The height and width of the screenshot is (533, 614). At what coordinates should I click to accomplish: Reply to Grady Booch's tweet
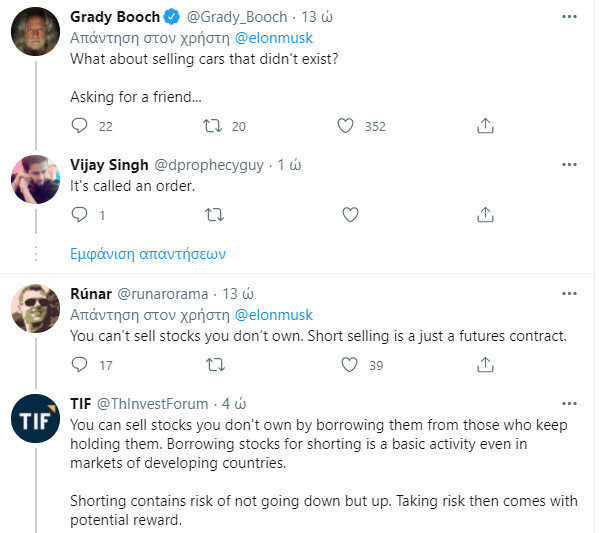click(81, 126)
